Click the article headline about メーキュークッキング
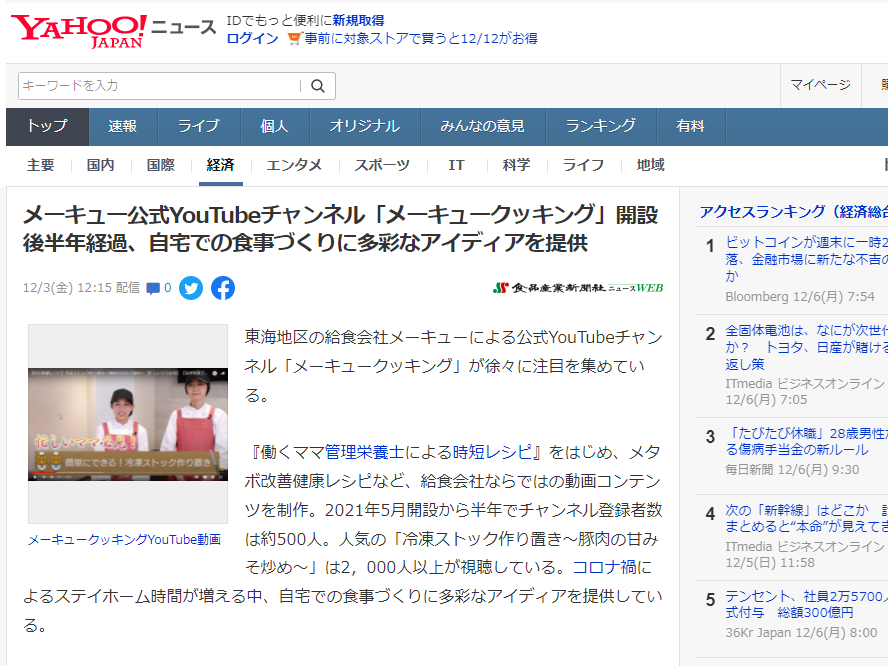The height and width of the screenshot is (666, 888). (x=340, y=229)
